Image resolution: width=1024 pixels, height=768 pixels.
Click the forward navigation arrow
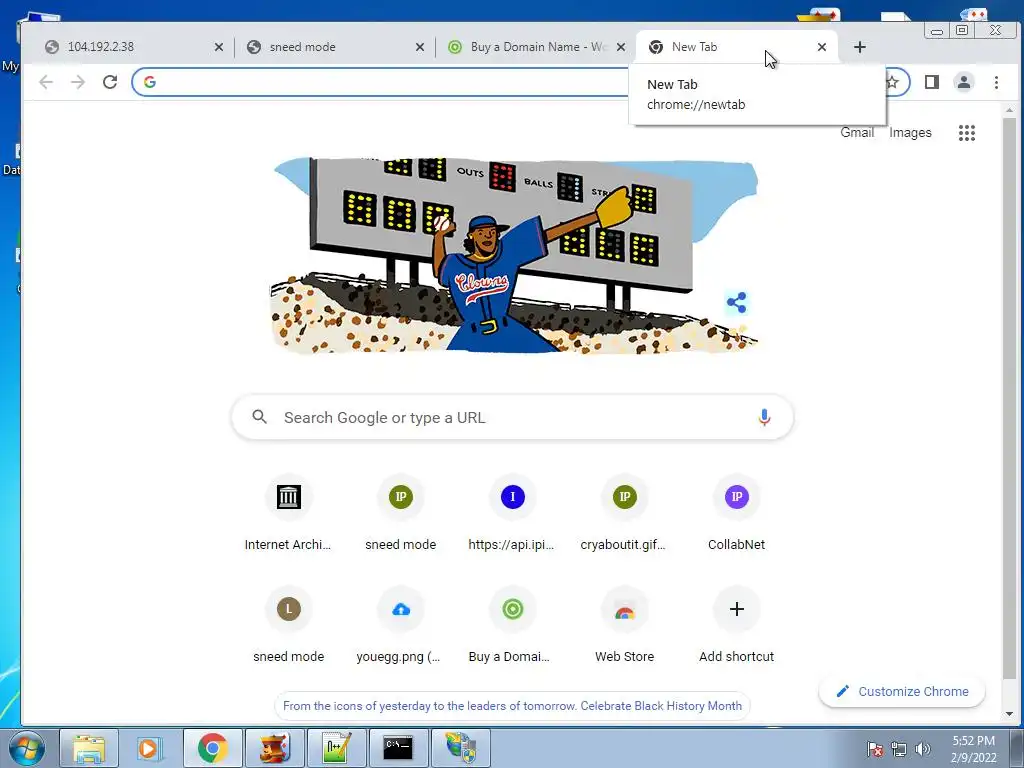point(78,82)
